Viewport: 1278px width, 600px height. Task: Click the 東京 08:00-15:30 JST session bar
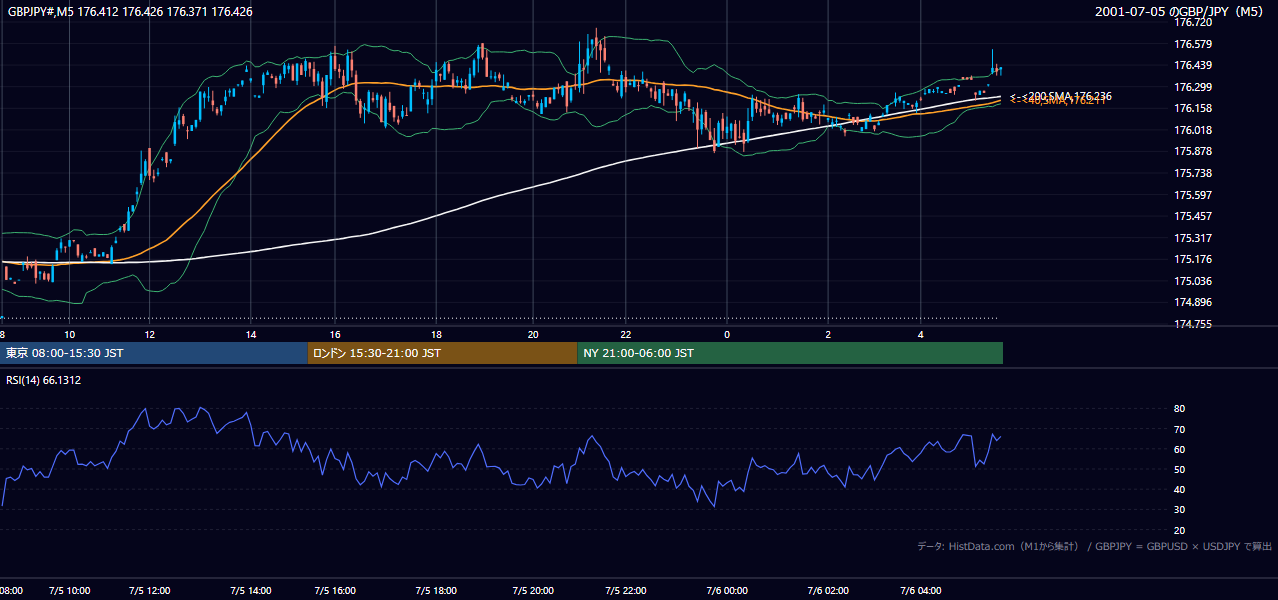point(154,353)
